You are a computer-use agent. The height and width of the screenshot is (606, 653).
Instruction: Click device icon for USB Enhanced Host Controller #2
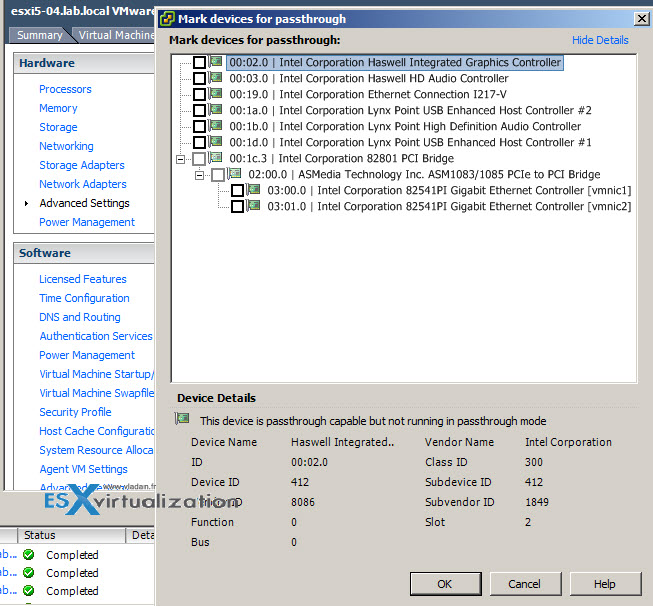[216, 110]
